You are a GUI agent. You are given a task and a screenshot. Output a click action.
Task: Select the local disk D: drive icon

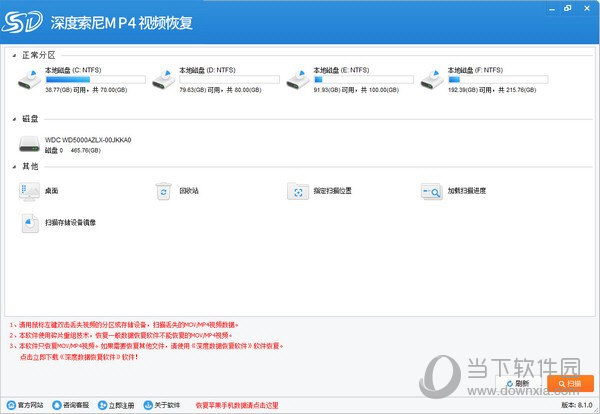click(x=164, y=78)
